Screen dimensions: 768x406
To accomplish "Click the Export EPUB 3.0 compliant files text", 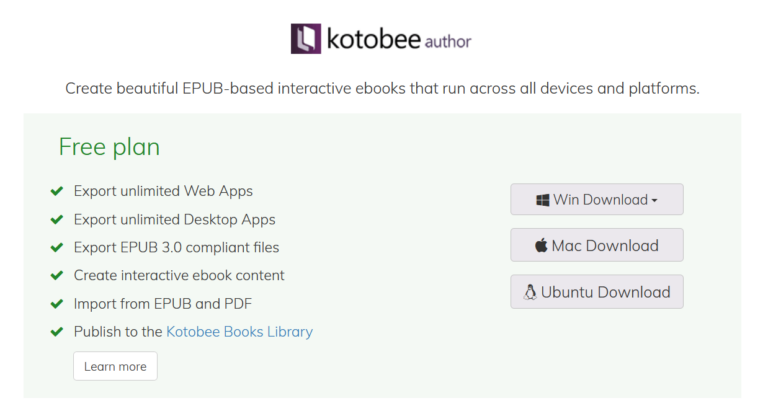I will click(x=176, y=247).
